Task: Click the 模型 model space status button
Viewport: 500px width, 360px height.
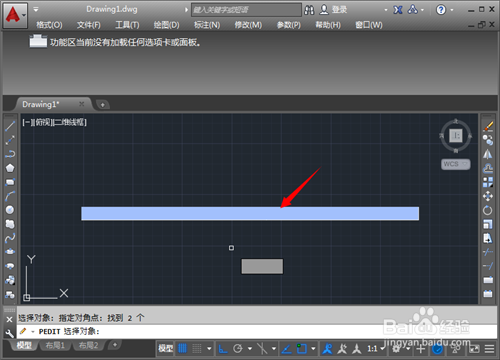Action: (166, 349)
